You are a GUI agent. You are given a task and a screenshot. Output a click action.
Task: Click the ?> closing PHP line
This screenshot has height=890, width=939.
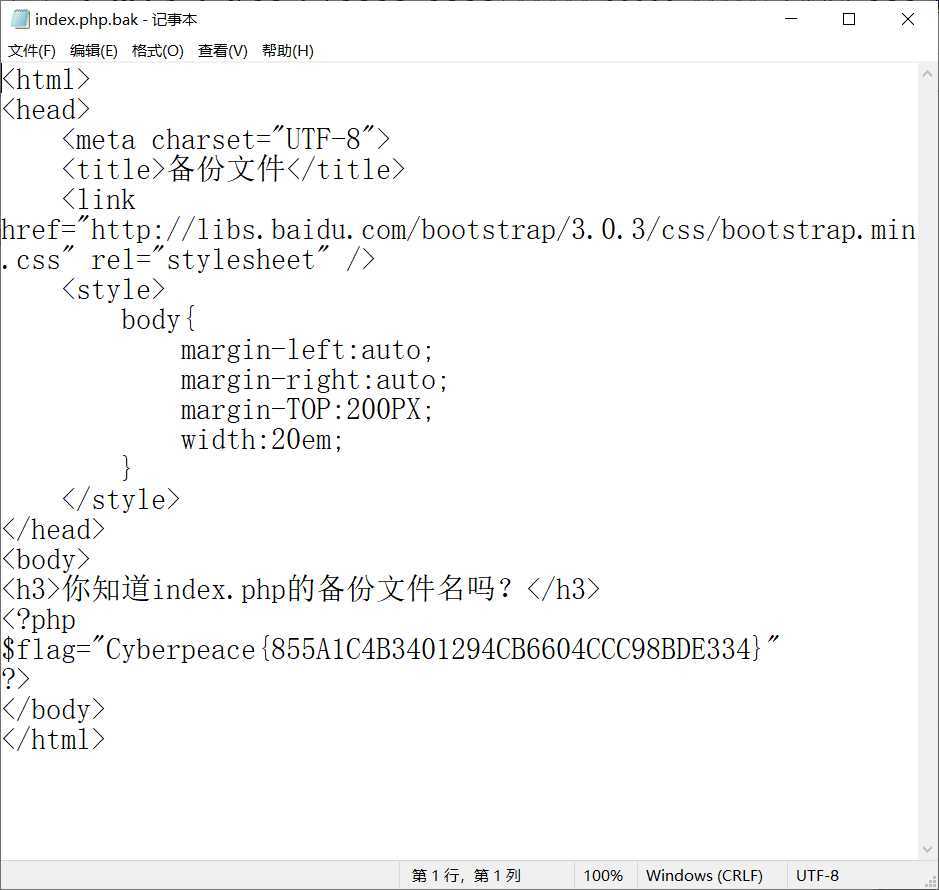tap(16, 679)
